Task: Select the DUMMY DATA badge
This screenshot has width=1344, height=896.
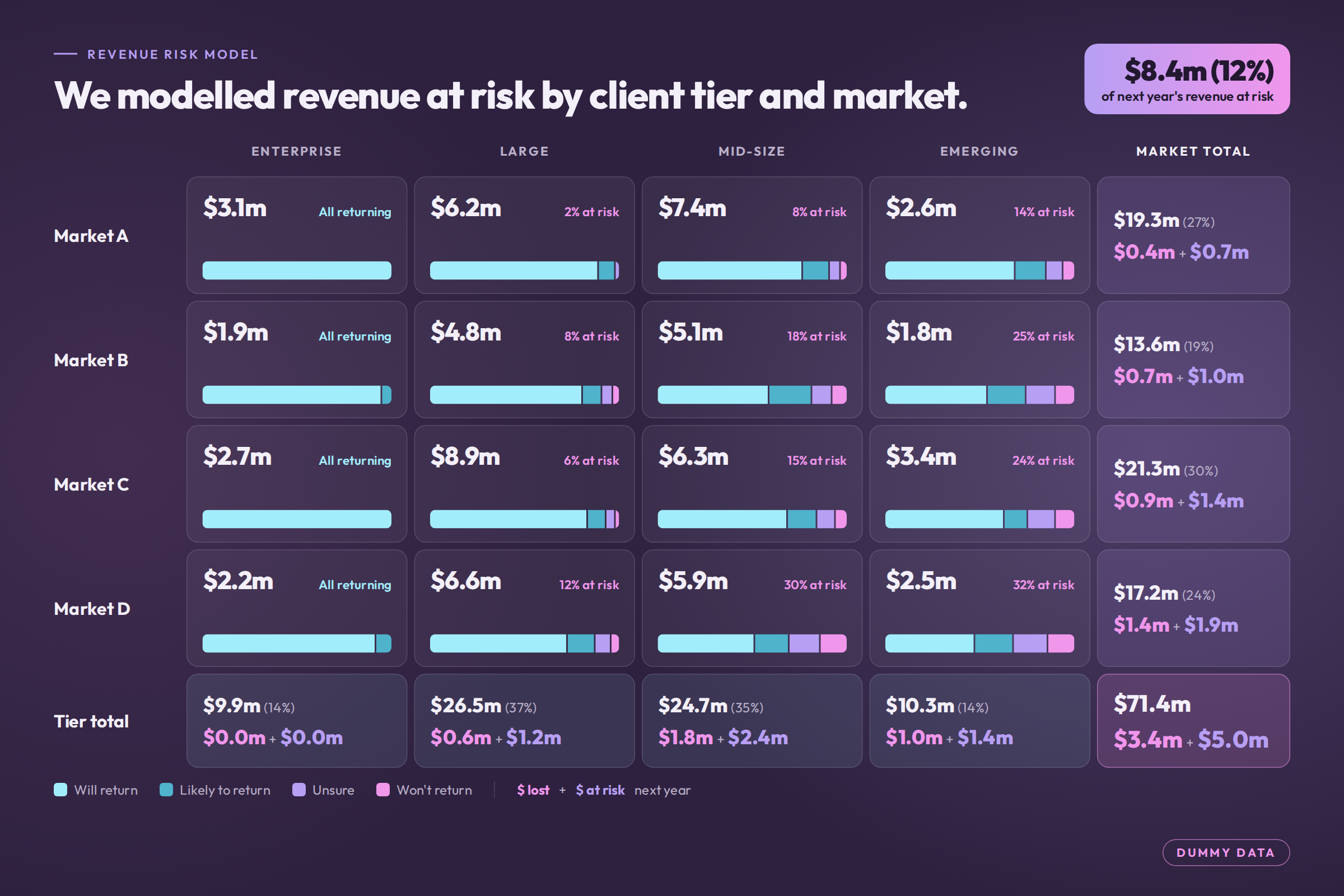Action: (x=1226, y=852)
